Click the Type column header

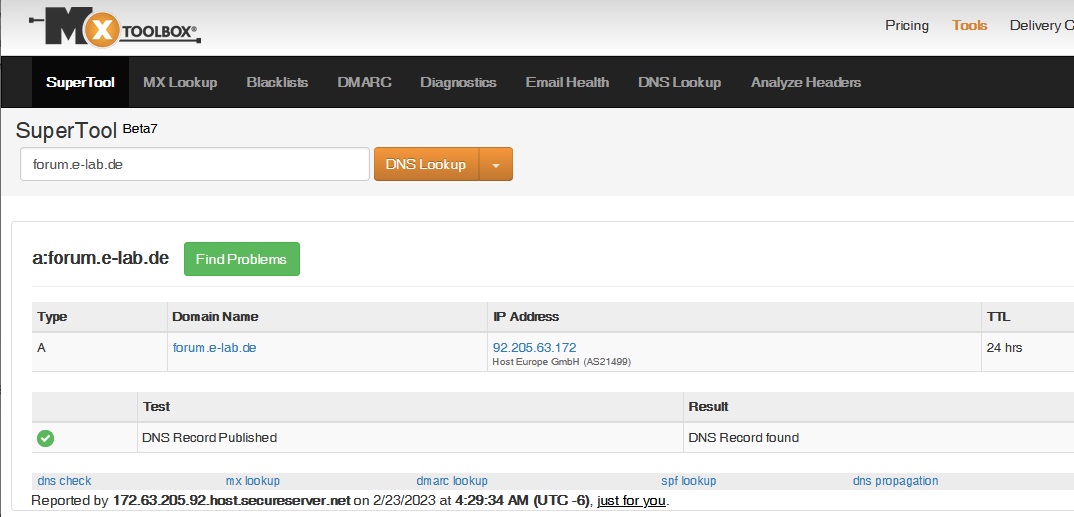click(52, 317)
